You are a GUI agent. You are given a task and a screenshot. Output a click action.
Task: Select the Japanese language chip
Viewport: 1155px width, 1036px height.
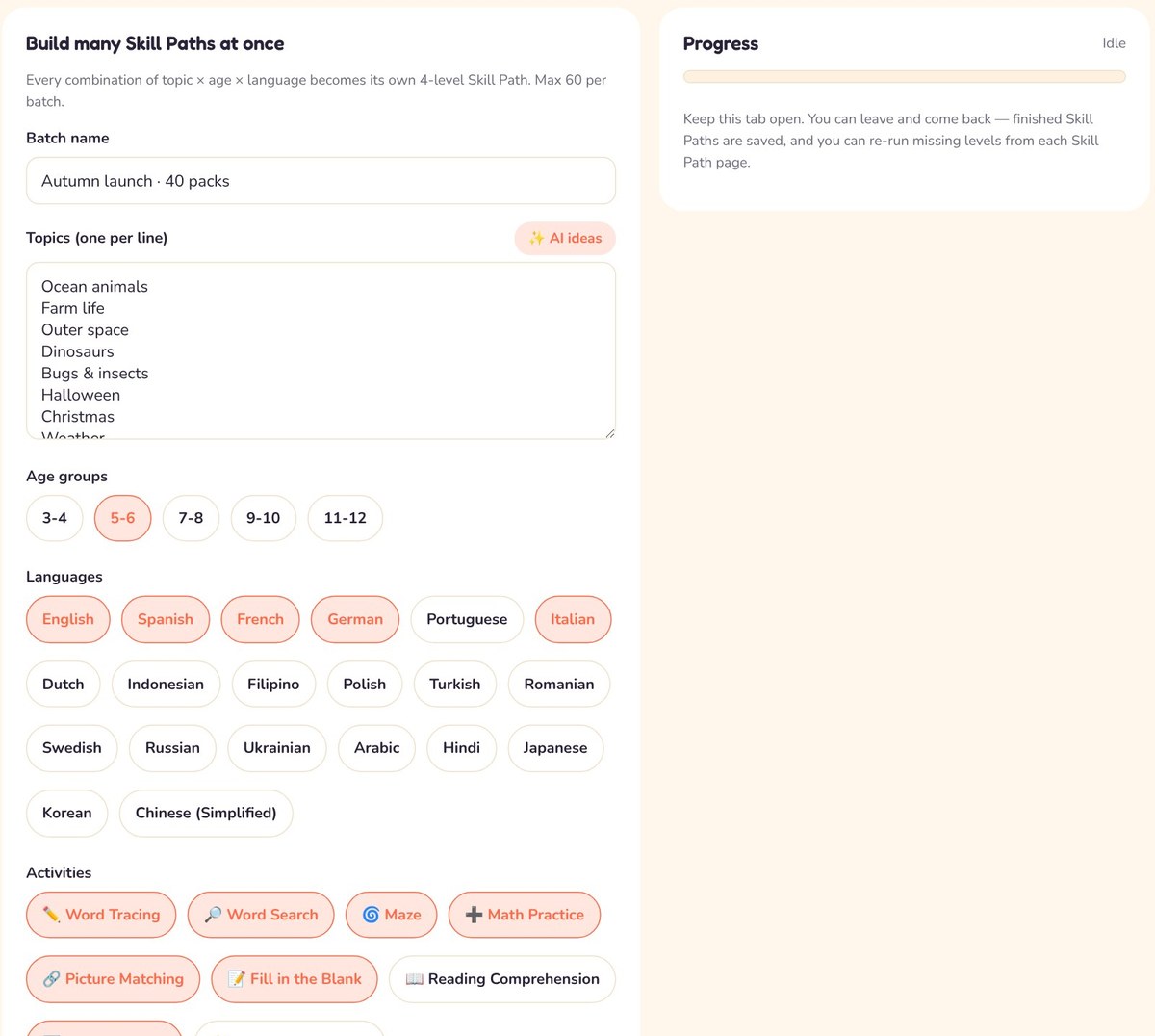(x=555, y=748)
